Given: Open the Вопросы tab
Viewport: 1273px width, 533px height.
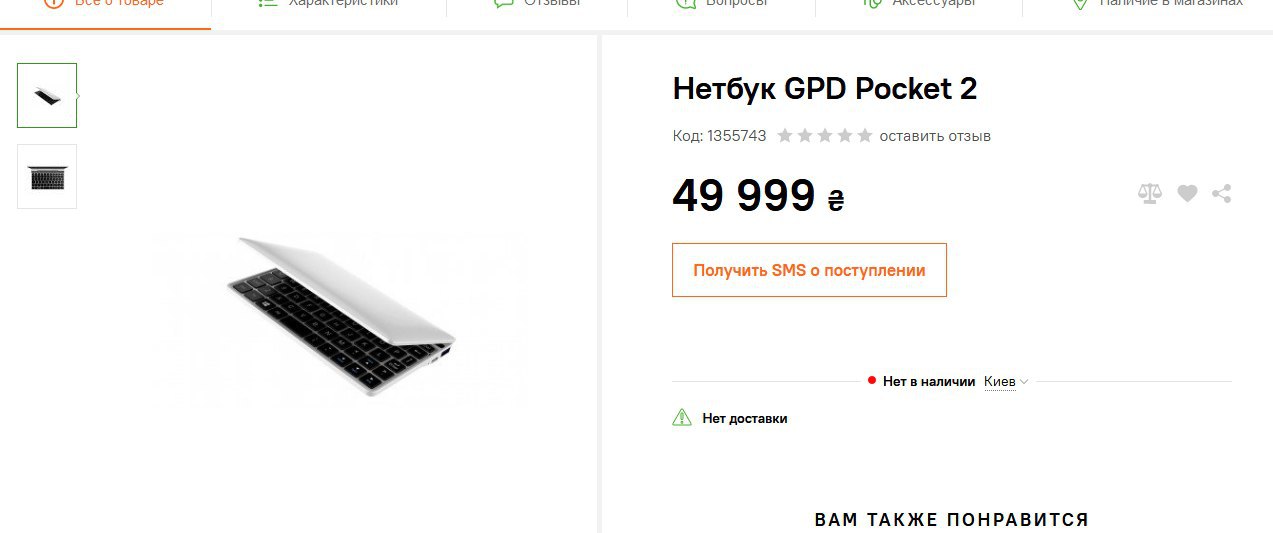Looking at the screenshot, I should coord(721,4).
